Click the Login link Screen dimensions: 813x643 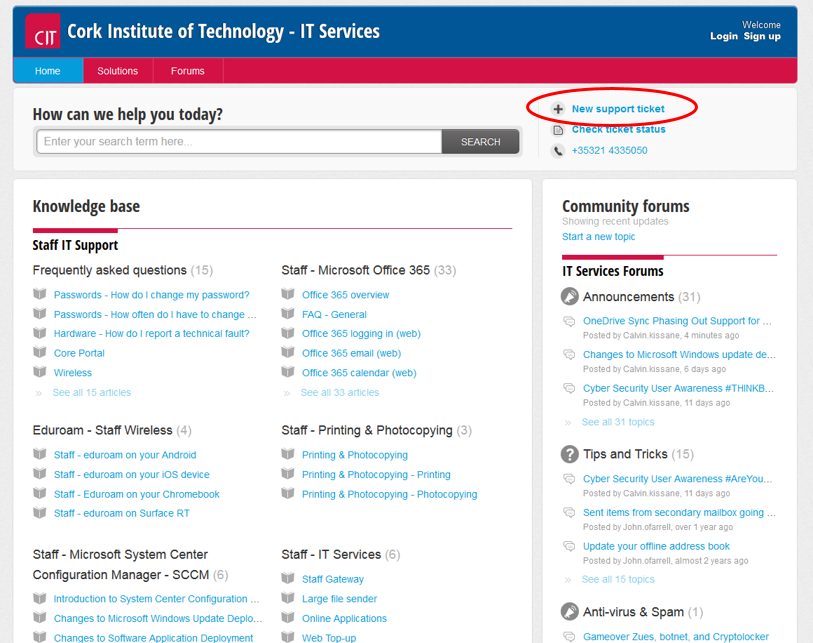[x=724, y=36]
